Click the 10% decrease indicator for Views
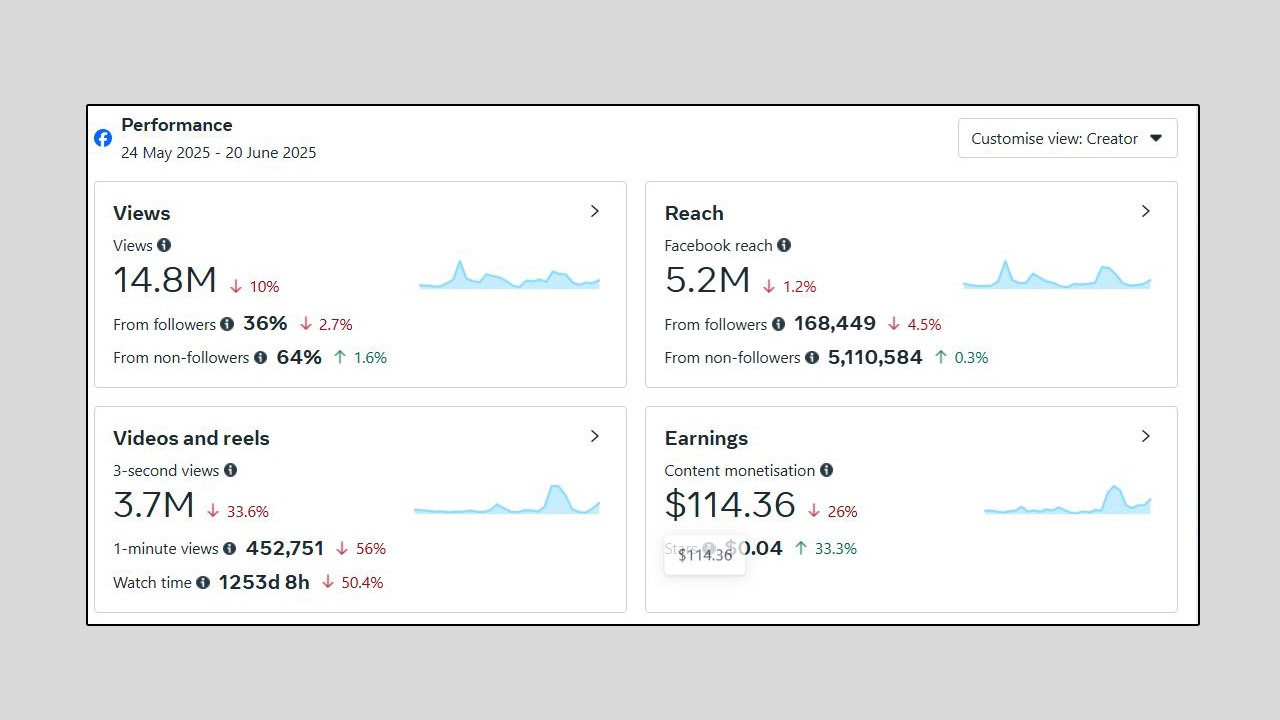1280x720 pixels. [x=254, y=287]
